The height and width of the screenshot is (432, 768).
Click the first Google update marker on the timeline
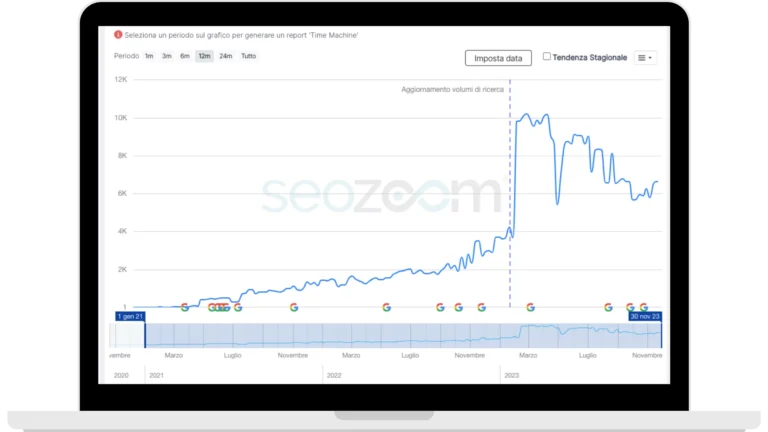pos(185,307)
